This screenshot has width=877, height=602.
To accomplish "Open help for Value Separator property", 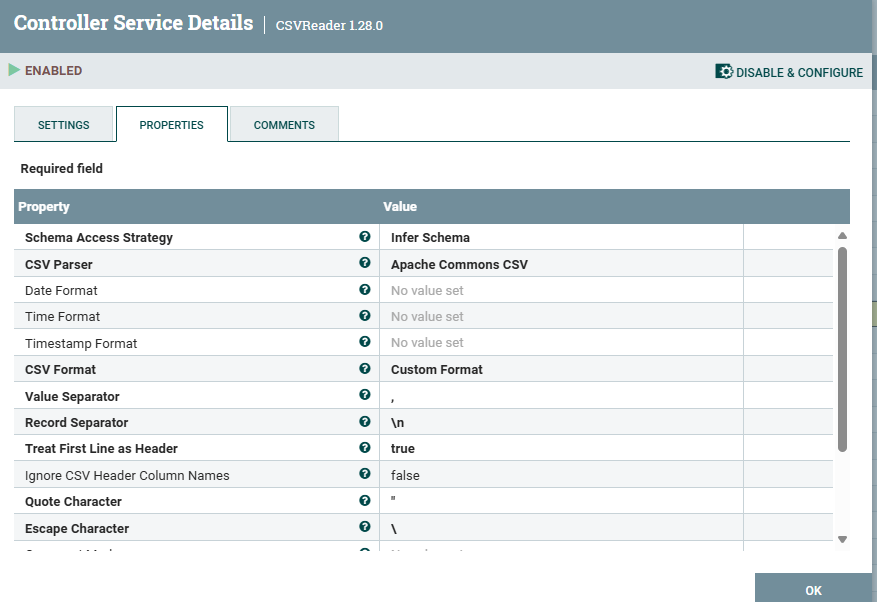I will (x=365, y=395).
